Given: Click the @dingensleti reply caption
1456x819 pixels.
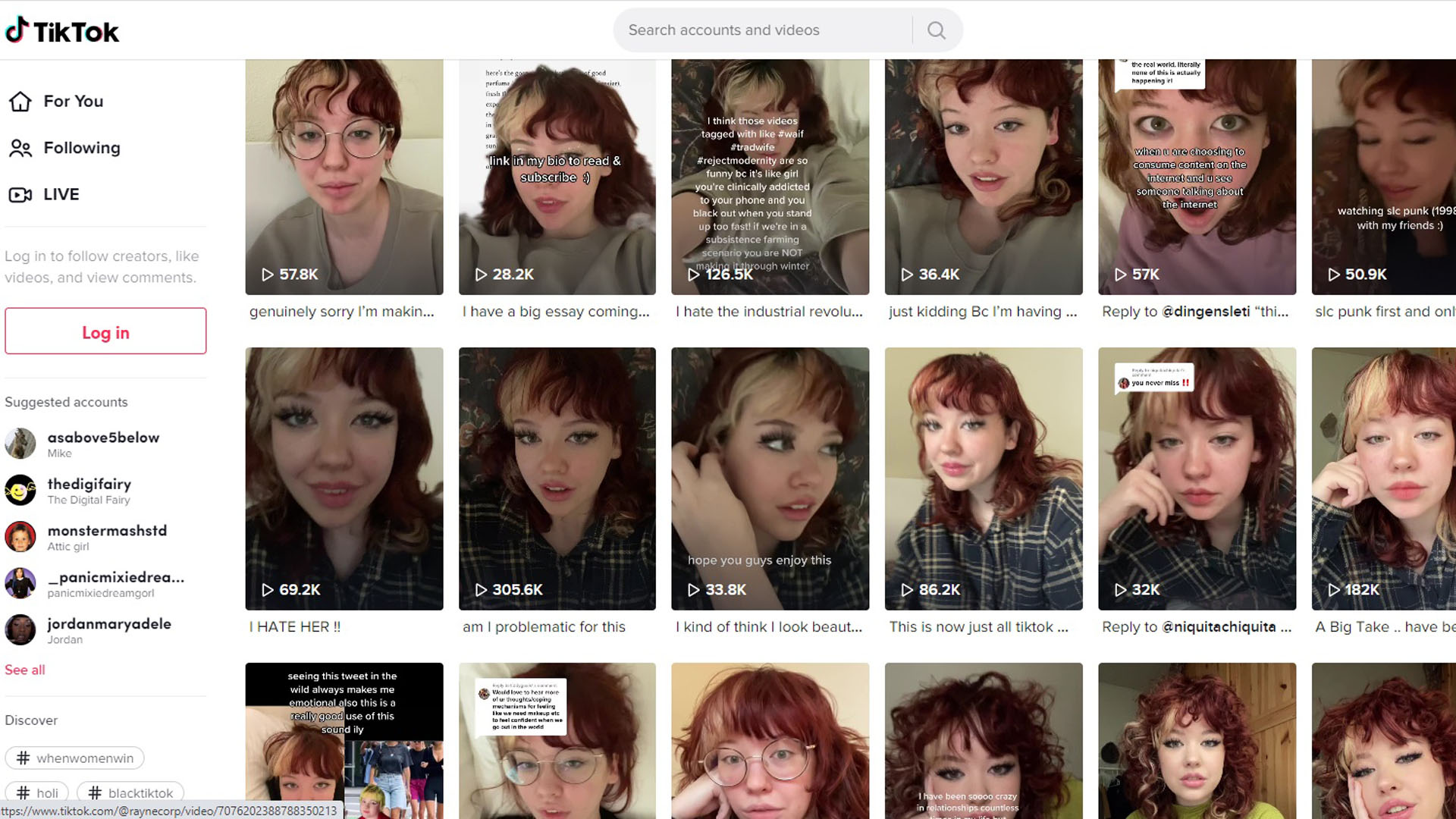Looking at the screenshot, I should pos(1195,312).
